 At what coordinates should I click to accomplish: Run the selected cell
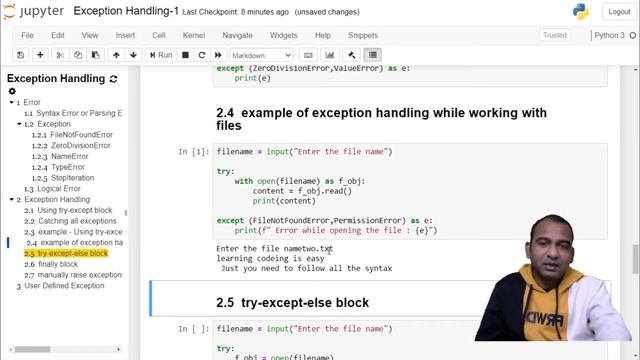(x=161, y=55)
